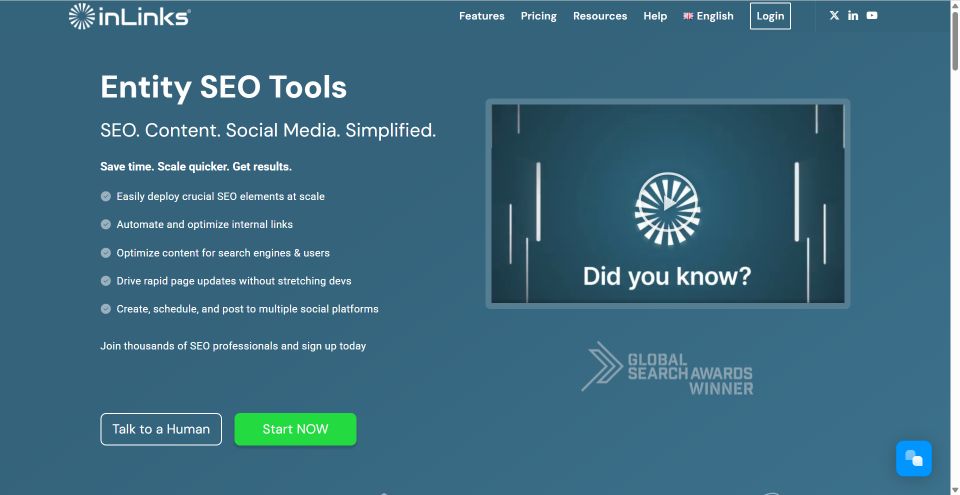
Task: Click the Global Search Awards Winner badge
Action: [x=667, y=368]
